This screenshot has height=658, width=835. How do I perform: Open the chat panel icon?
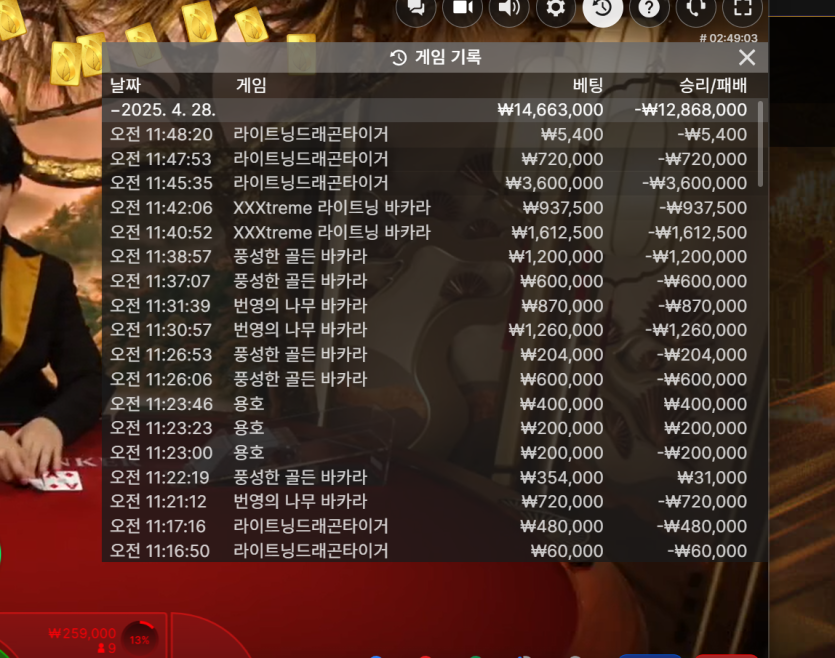(416, 8)
